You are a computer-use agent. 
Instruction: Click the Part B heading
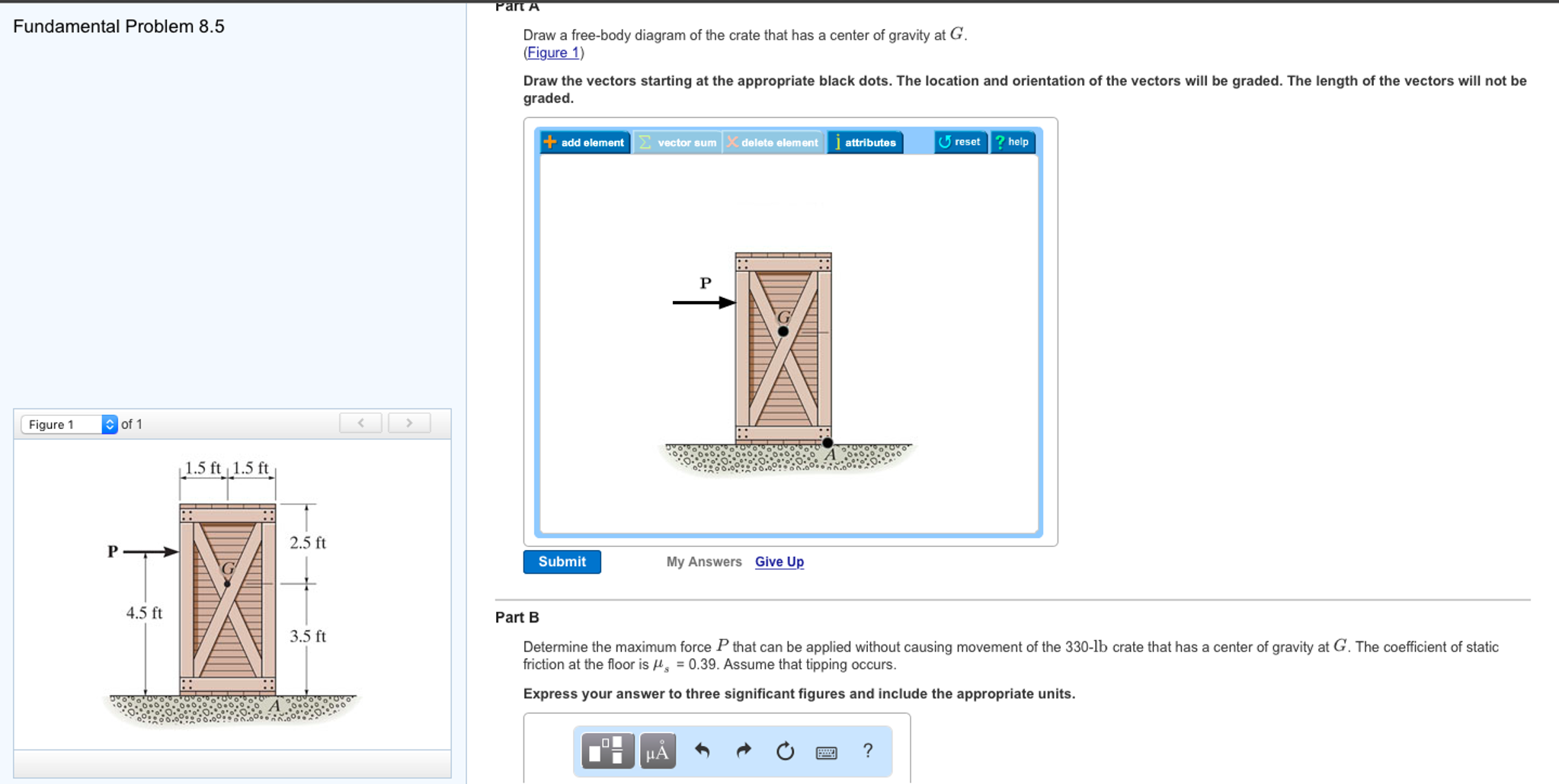(x=517, y=617)
